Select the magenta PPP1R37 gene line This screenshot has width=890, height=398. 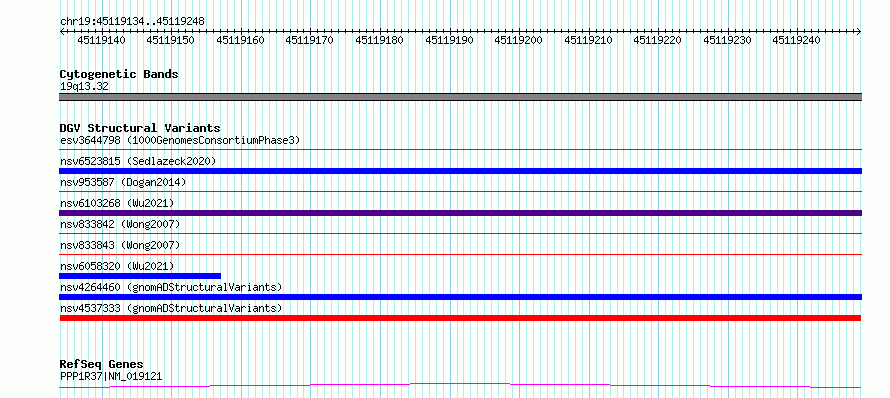pyautogui.click(x=460, y=386)
